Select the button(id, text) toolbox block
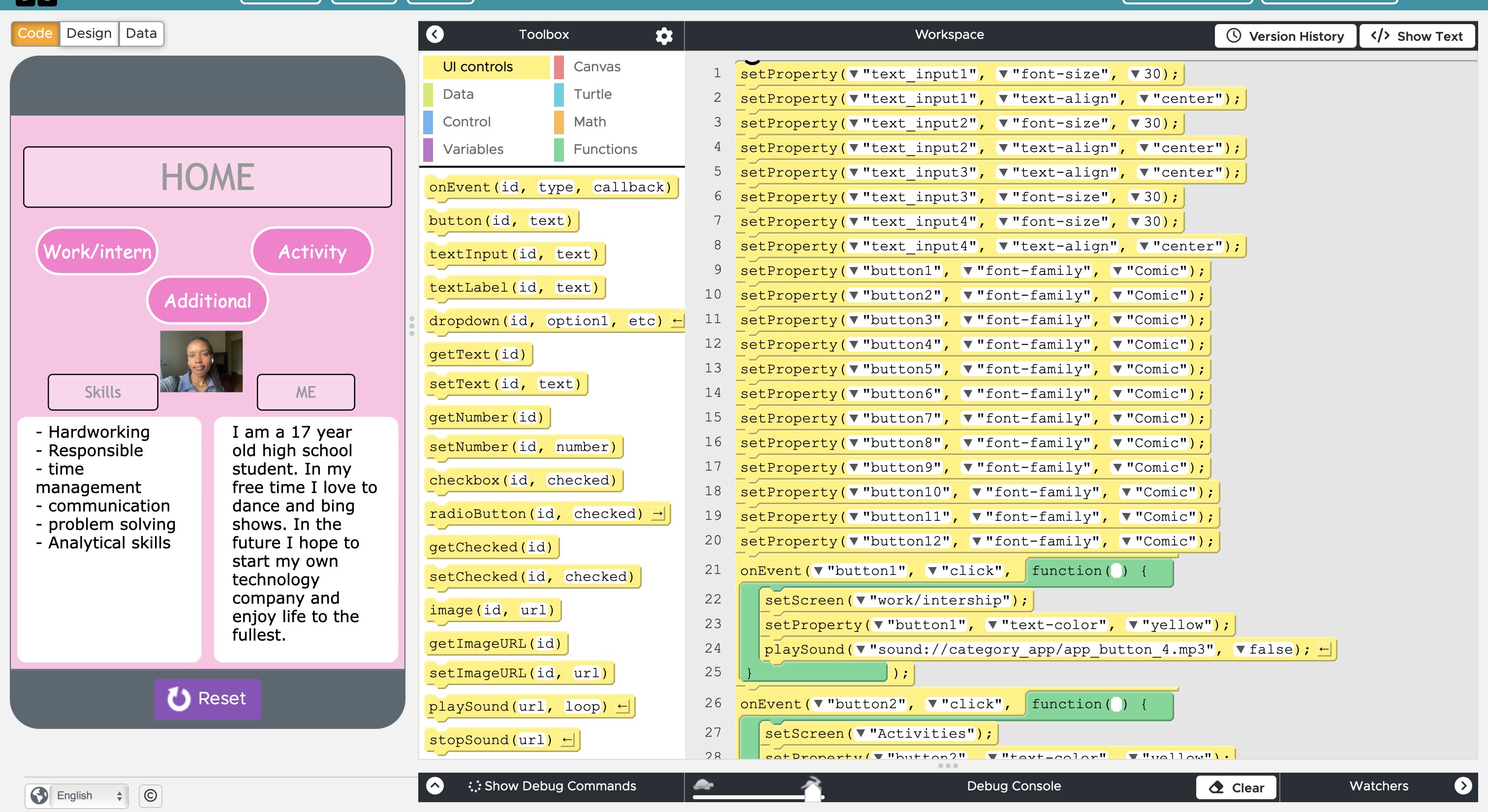 click(x=501, y=221)
